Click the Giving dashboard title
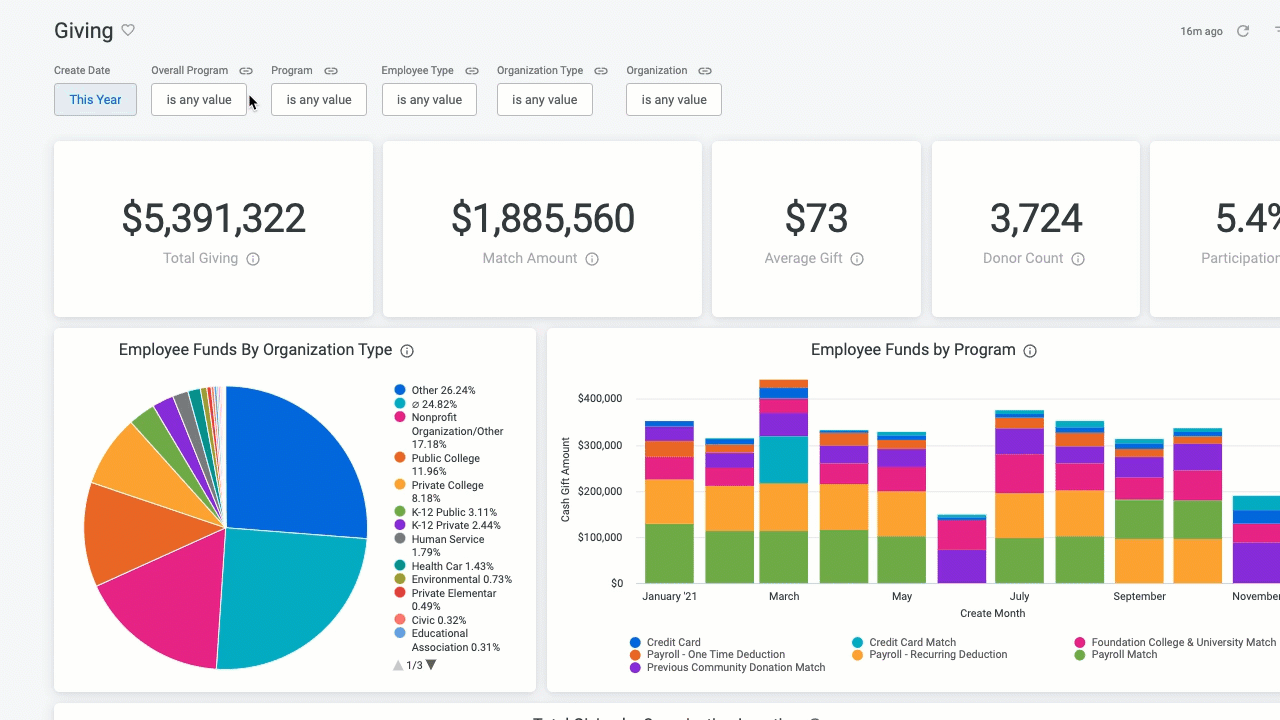 tap(84, 30)
